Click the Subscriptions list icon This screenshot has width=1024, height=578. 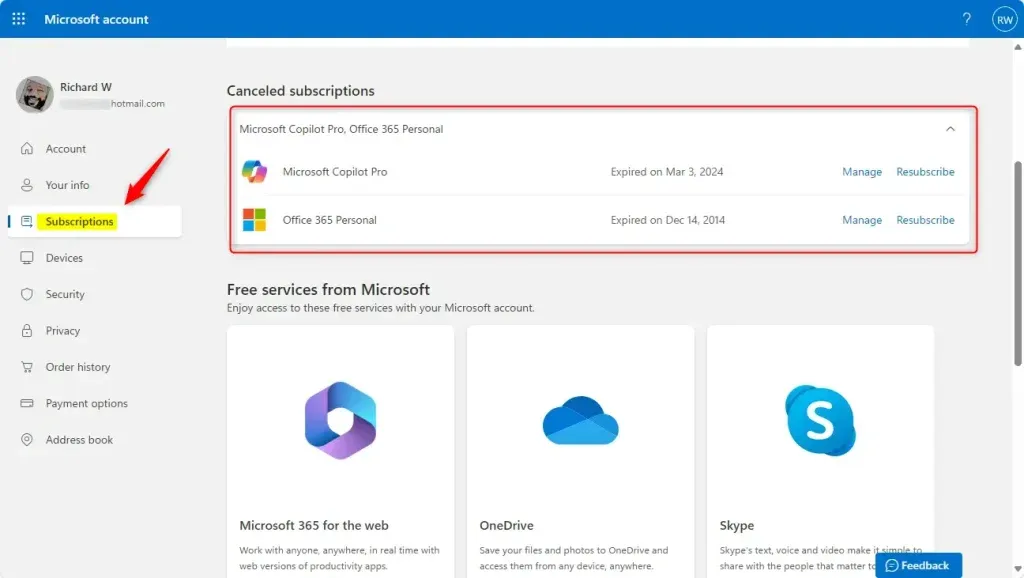click(x=27, y=221)
